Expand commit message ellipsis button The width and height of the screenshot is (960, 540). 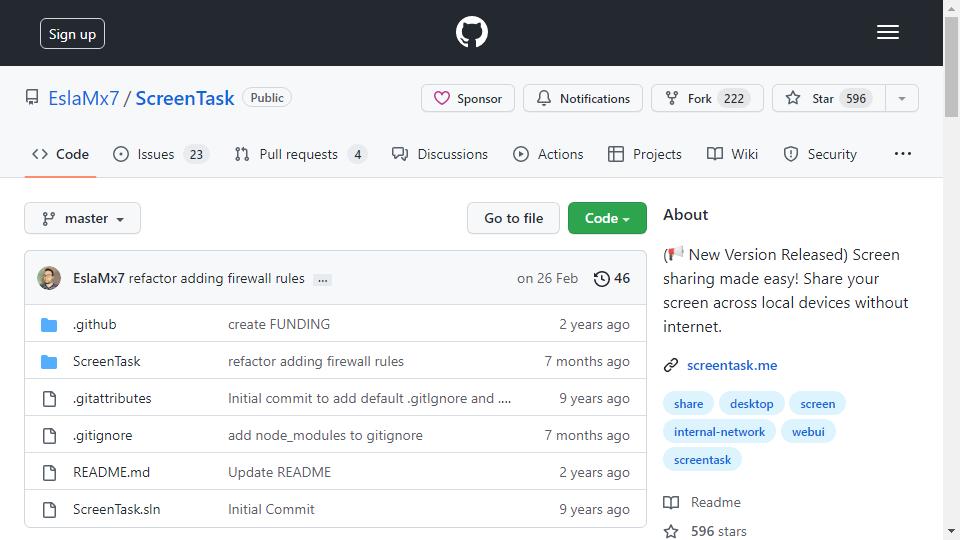pos(322,280)
